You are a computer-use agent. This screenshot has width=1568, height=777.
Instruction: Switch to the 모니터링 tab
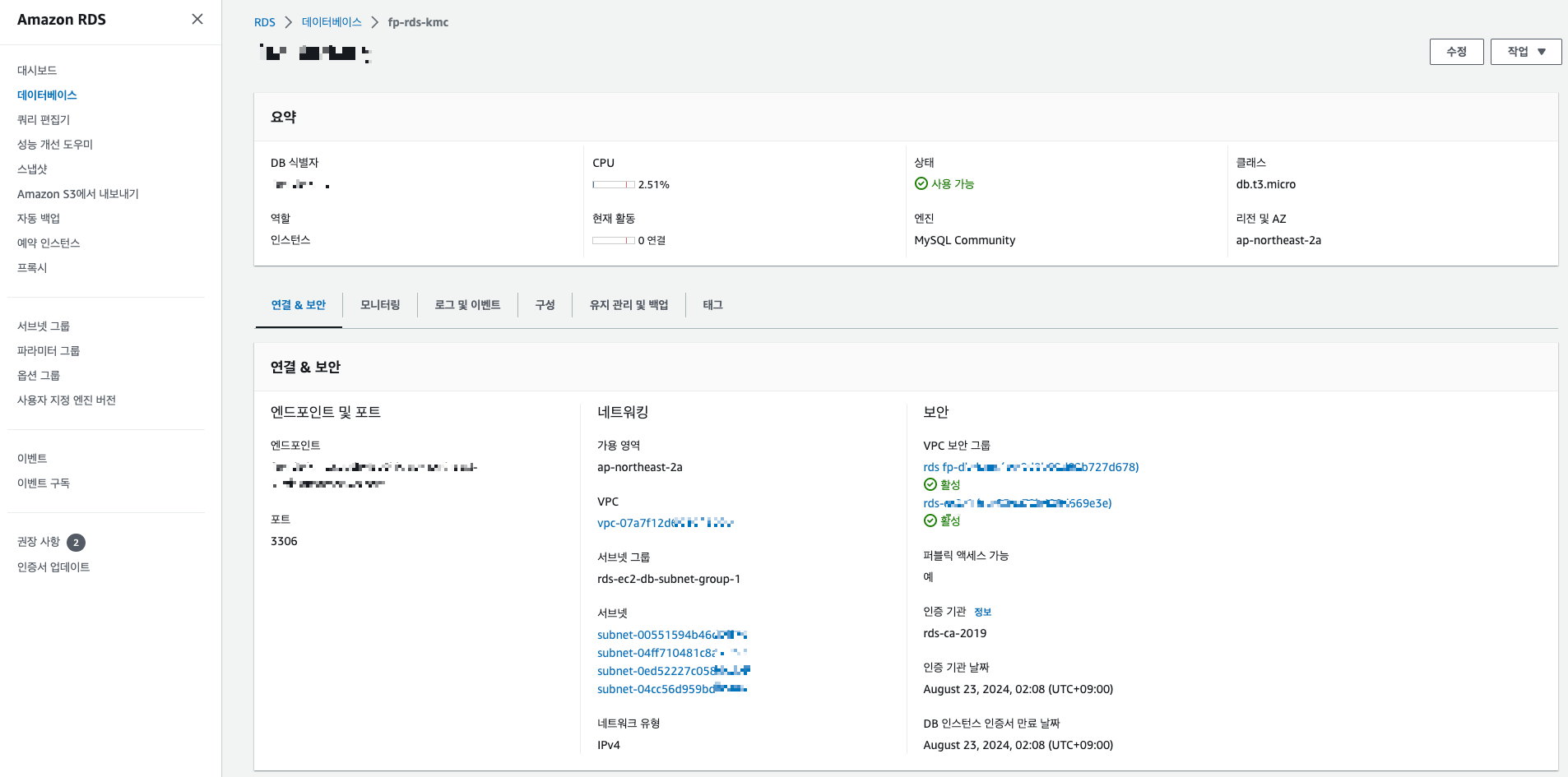pyautogui.click(x=380, y=305)
